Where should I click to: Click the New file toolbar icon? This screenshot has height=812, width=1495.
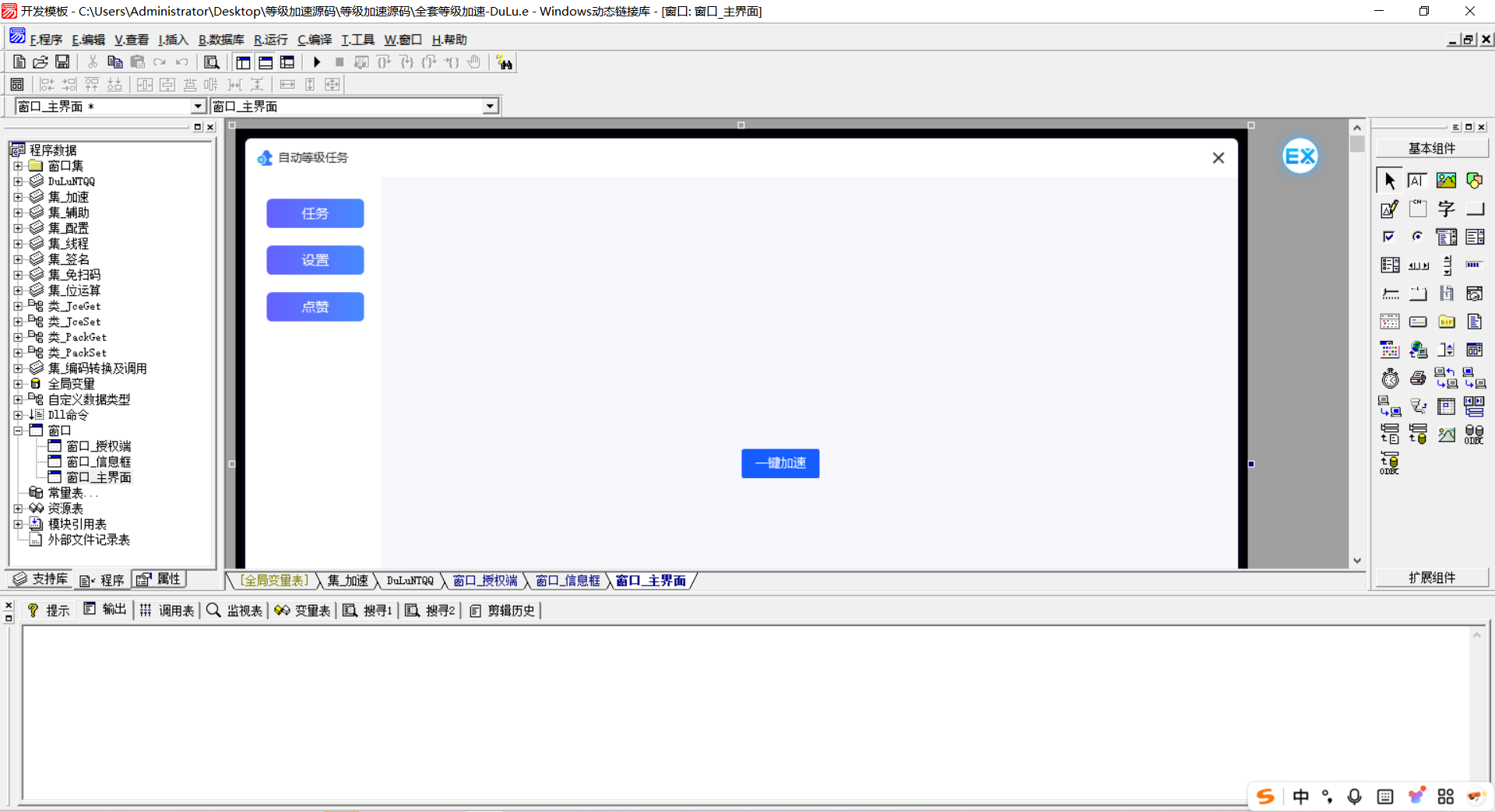(x=19, y=62)
